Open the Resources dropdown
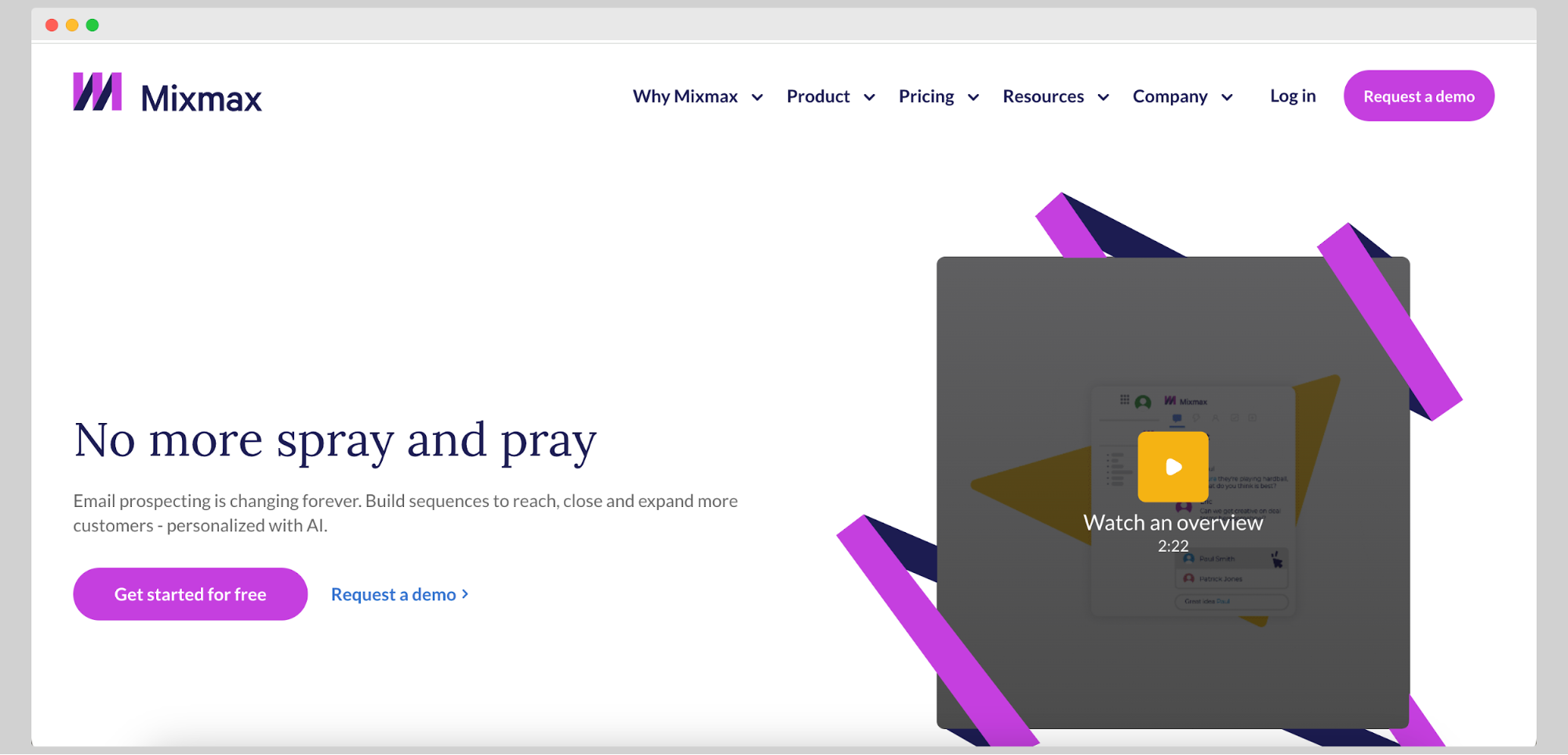 coord(1055,96)
